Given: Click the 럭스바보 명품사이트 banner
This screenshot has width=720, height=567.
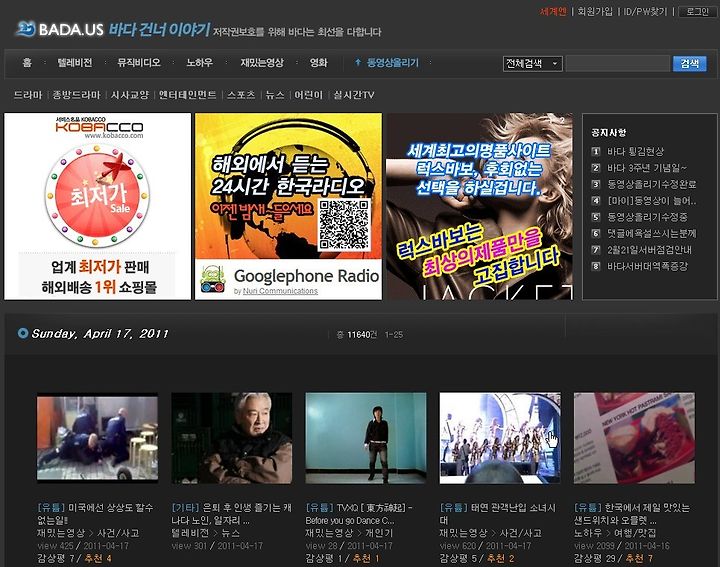Looking at the screenshot, I should pos(479,207).
